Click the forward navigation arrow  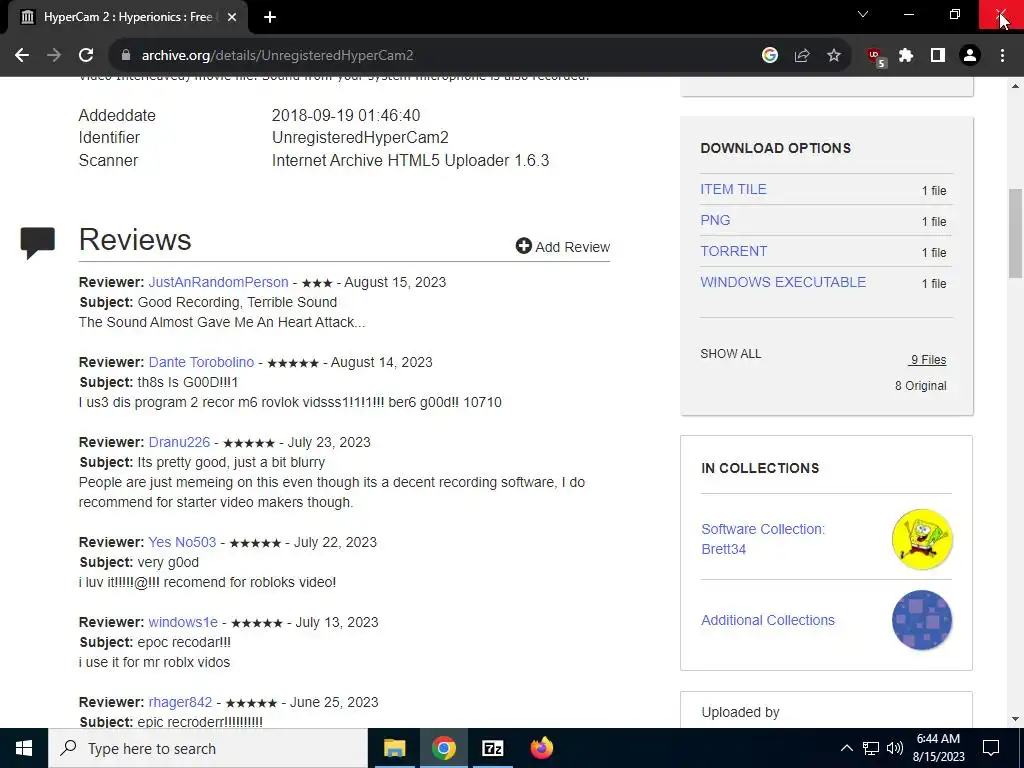[54, 56]
